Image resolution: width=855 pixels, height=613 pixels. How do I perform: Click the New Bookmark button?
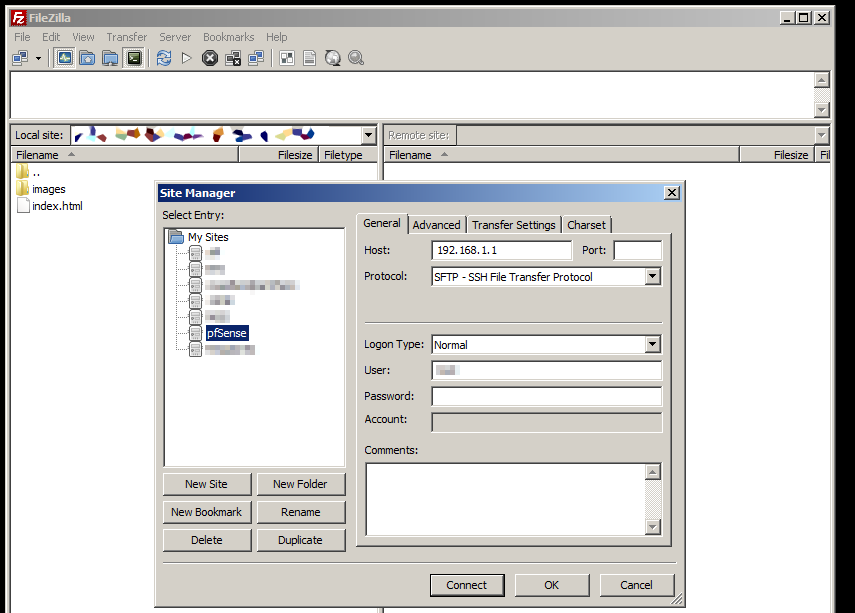pos(207,512)
